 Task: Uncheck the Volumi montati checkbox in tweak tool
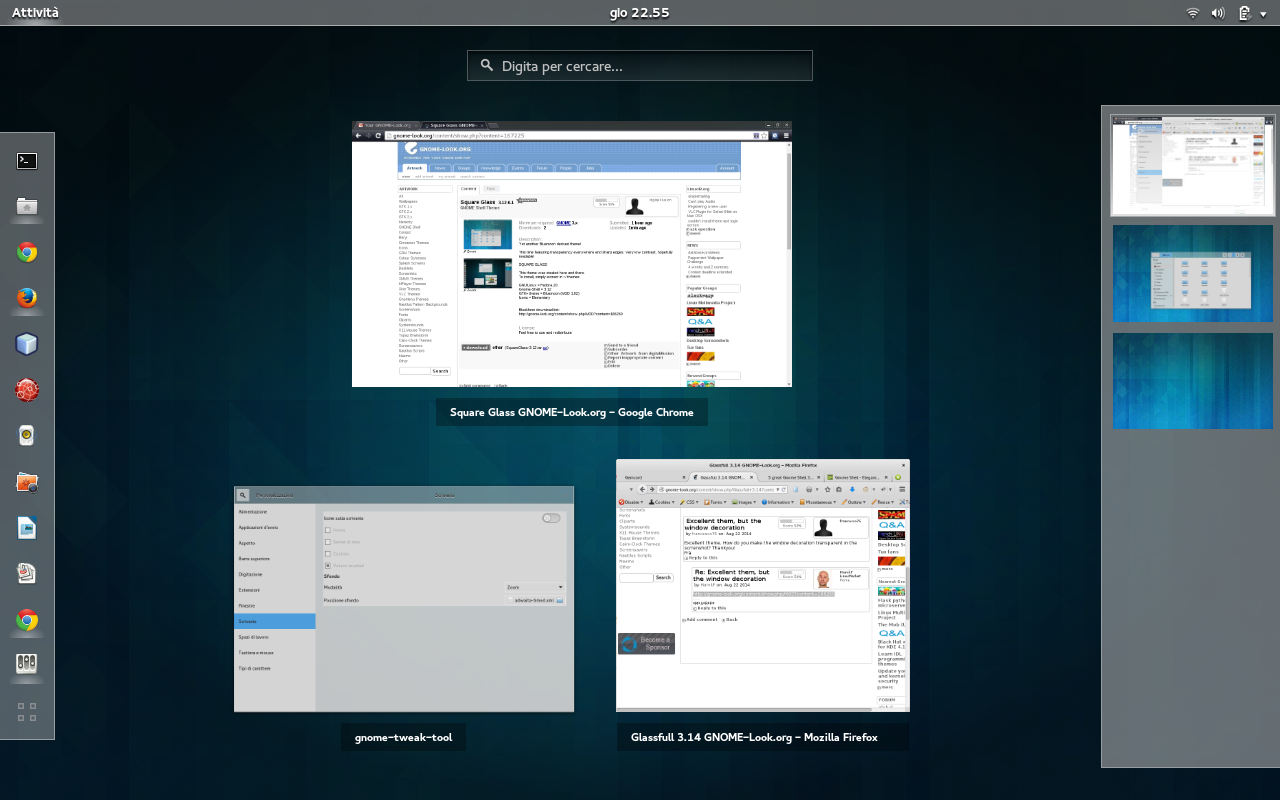pos(328,565)
